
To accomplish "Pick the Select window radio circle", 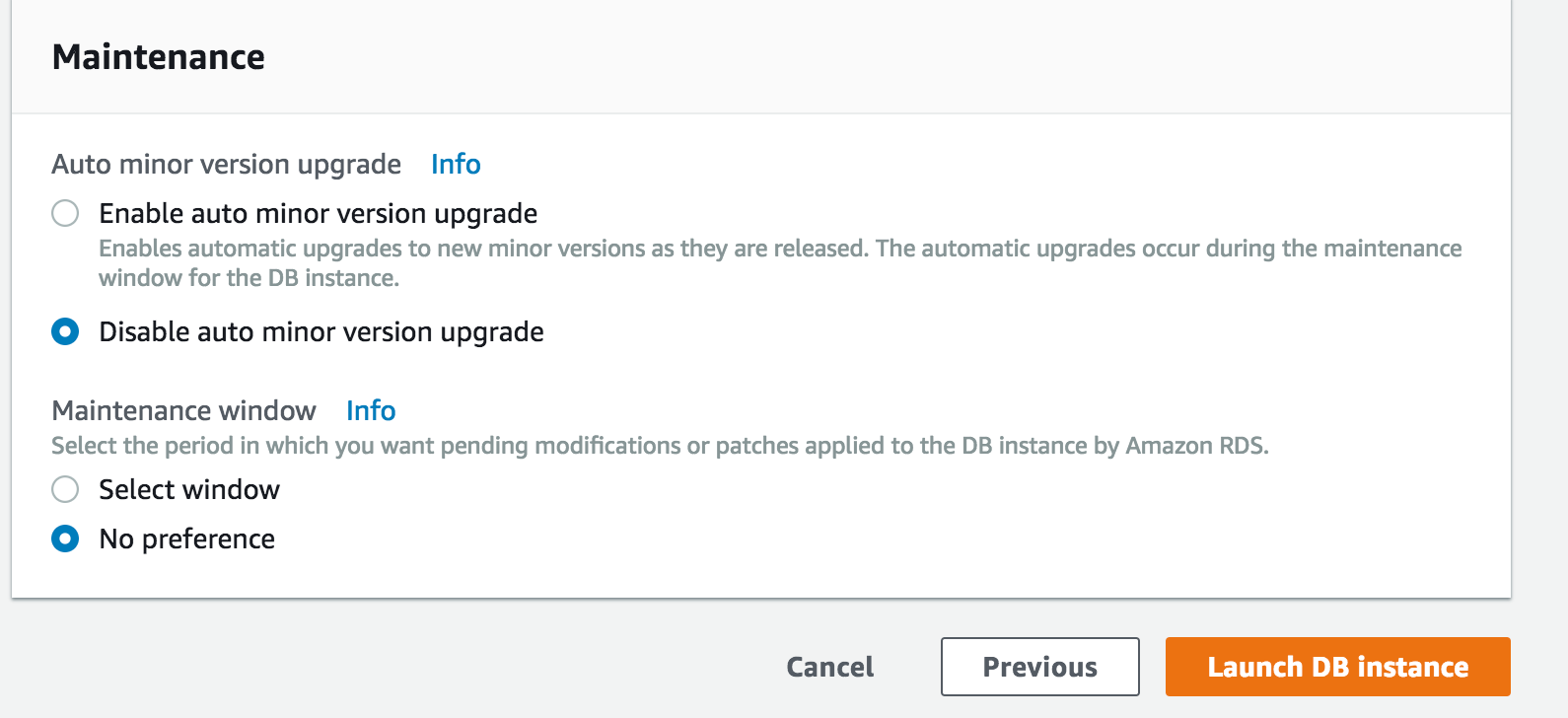I will (x=65, y=489).
